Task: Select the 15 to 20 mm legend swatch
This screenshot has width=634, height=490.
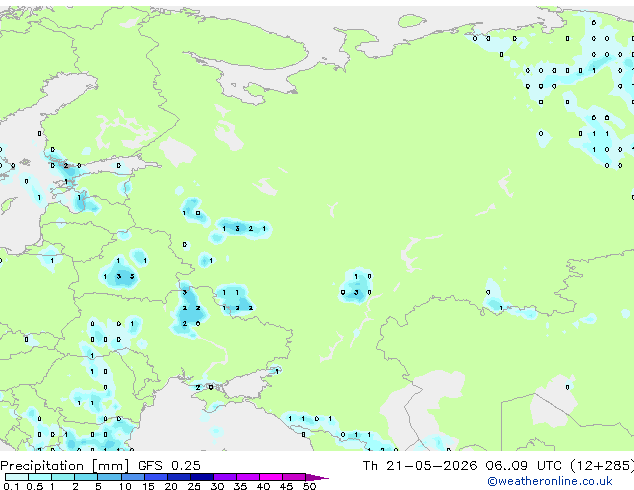Action: 156,477
